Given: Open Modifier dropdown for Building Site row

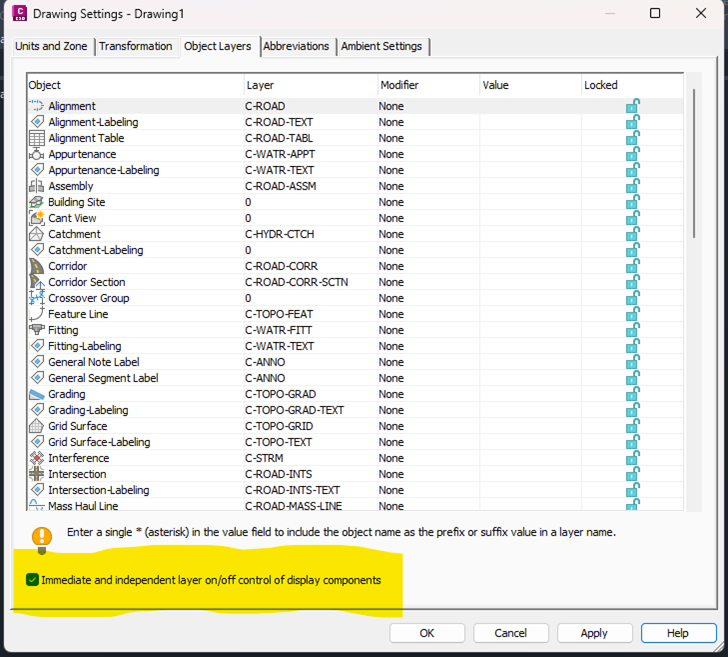Looking at the screenshot, I should pos(429,202).
